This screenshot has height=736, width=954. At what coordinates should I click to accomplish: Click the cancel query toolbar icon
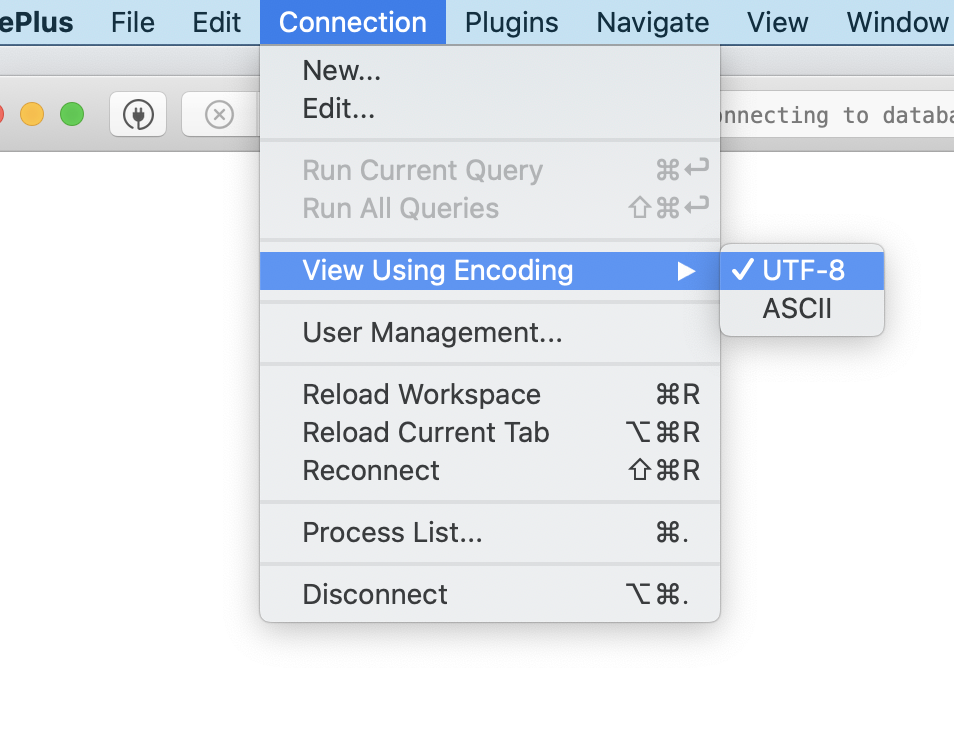pos(219,114)
